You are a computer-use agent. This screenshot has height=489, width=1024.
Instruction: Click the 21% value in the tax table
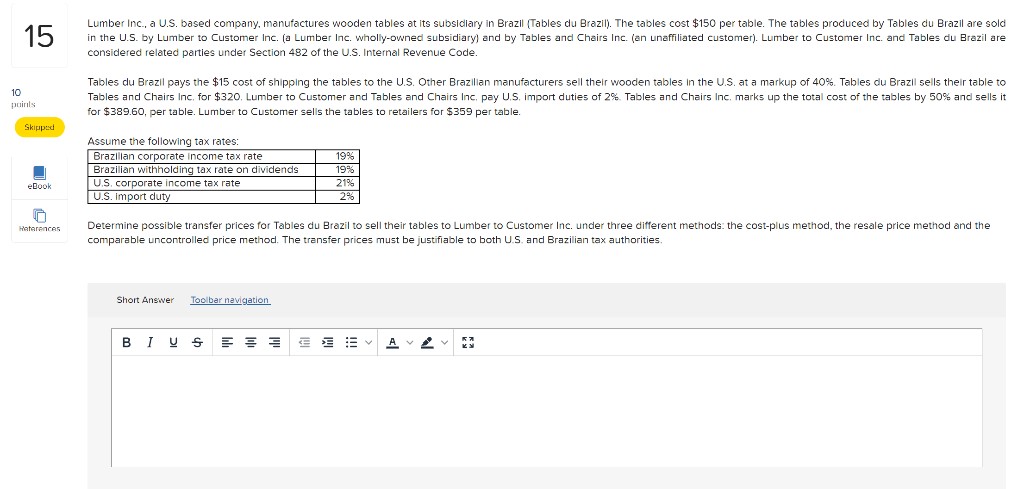345,183
